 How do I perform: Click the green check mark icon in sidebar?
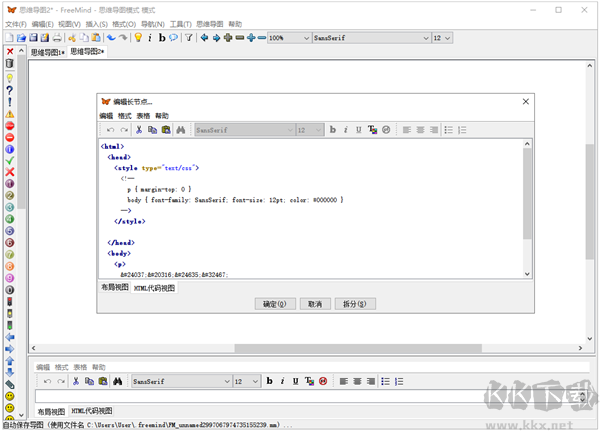tap(9, 159)
